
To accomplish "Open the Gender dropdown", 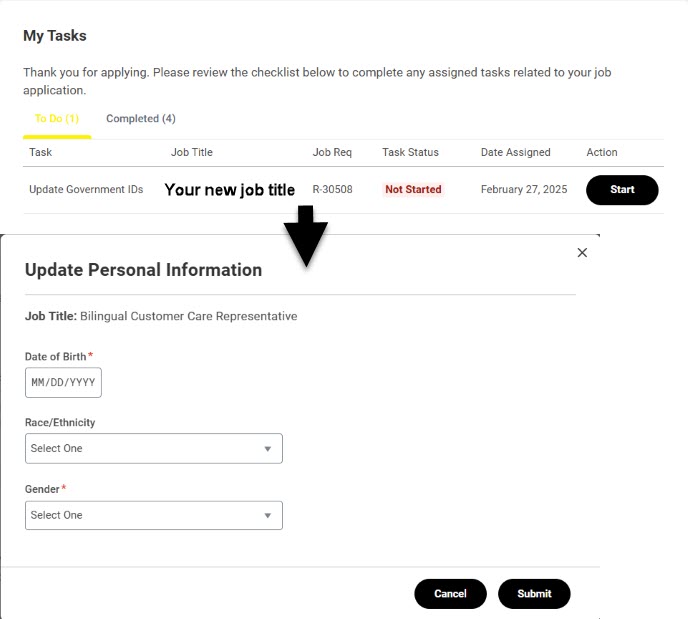I will pyautogui.click(x=153, y=515).
